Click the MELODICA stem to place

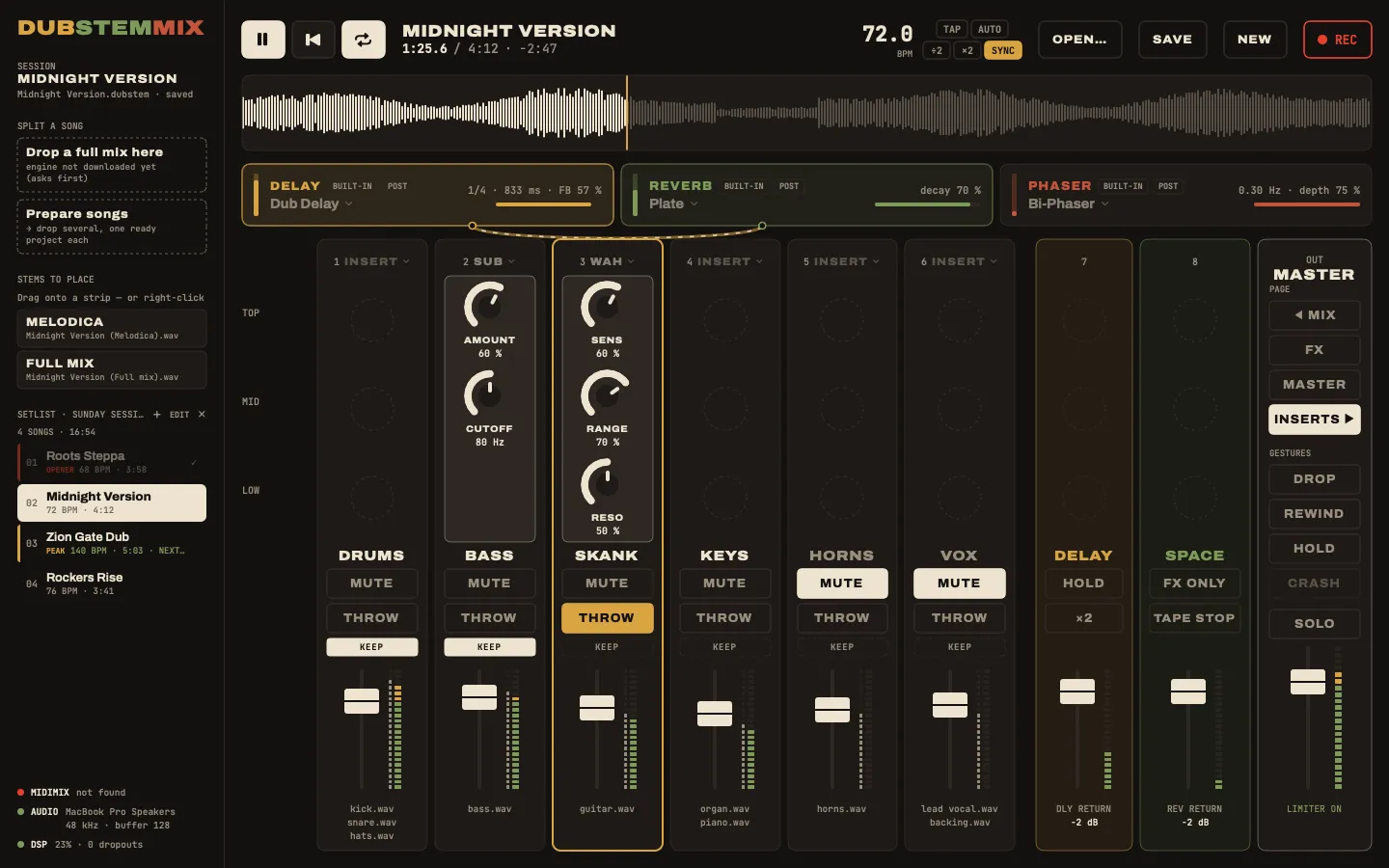pyautogui.click(x=112, y=328)
